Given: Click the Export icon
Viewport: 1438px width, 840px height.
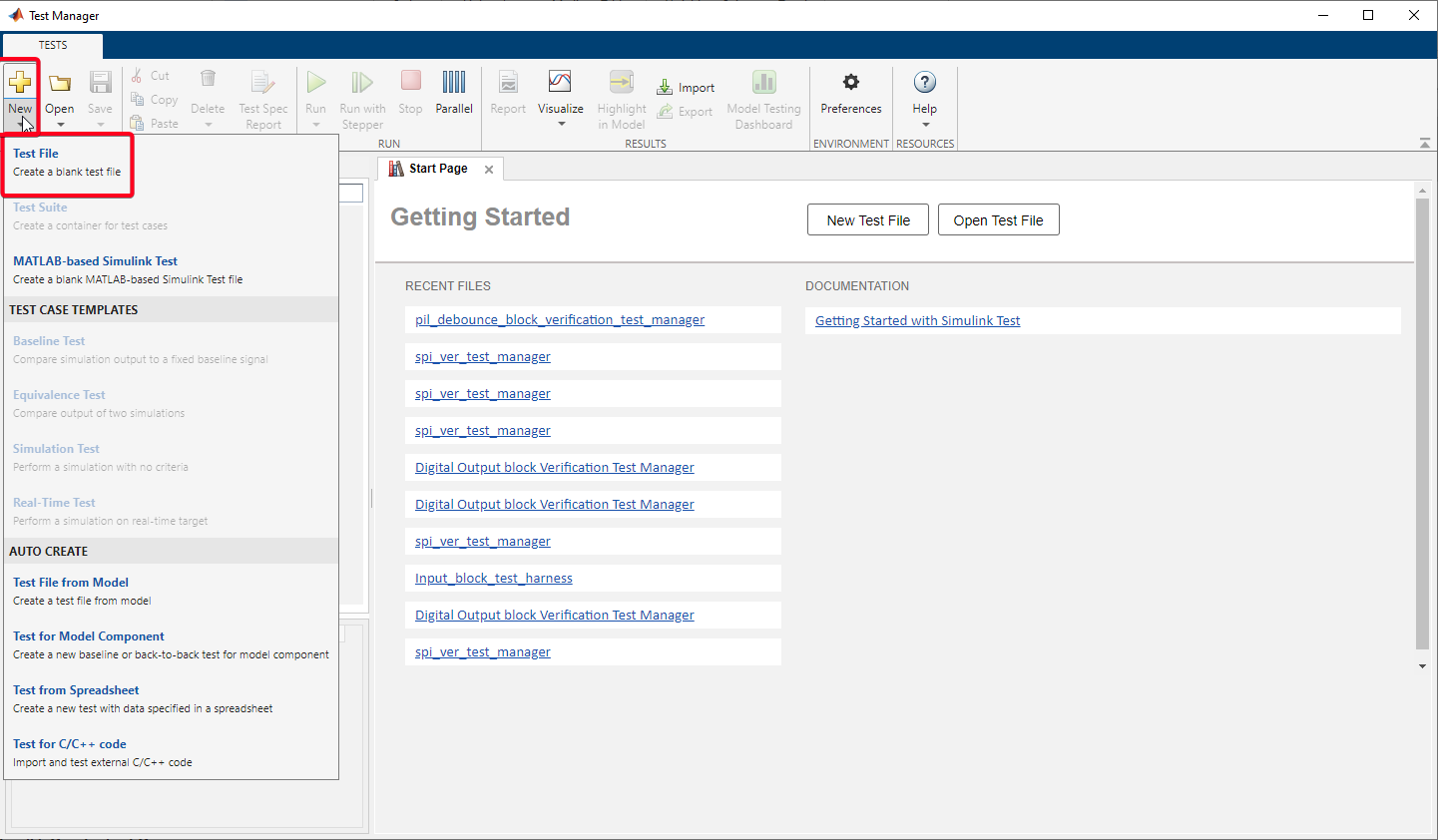Looking at the screenshot, I should point(665,112).
